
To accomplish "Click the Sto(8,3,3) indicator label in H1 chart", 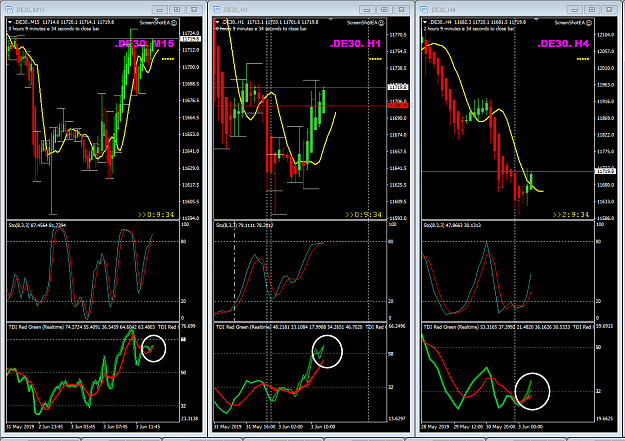I will coord(245,225).
